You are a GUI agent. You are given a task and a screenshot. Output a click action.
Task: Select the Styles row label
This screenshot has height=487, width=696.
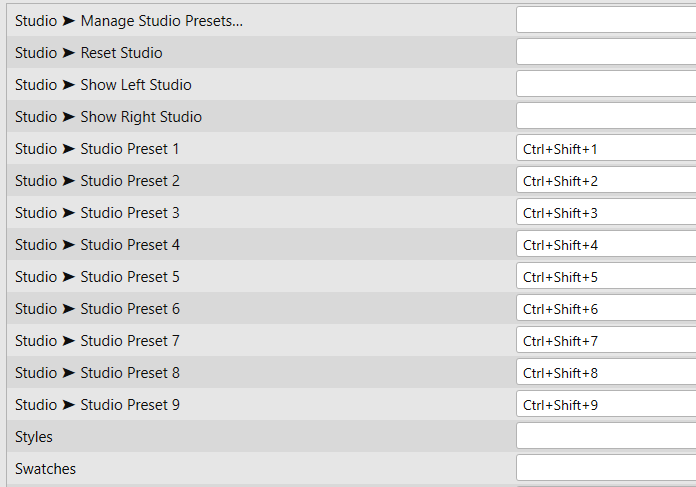(34, 437)
